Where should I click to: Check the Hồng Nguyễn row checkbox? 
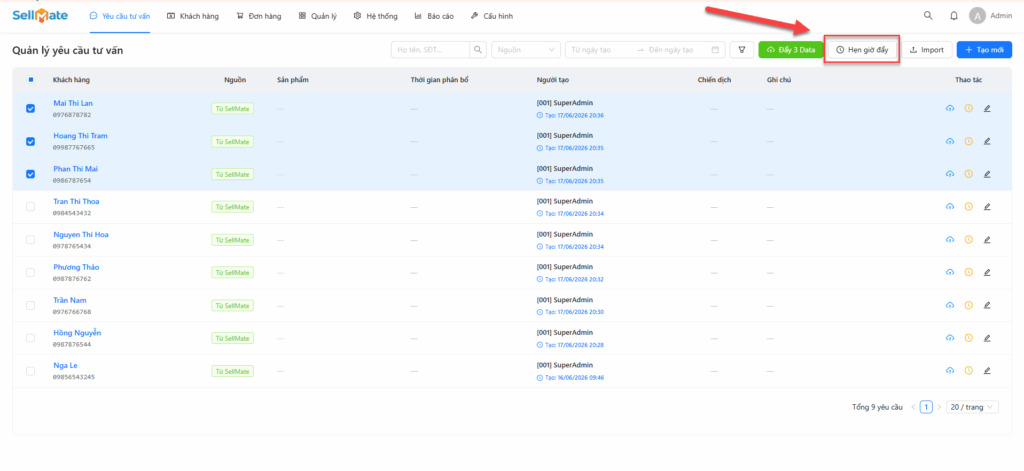[31, 338]
